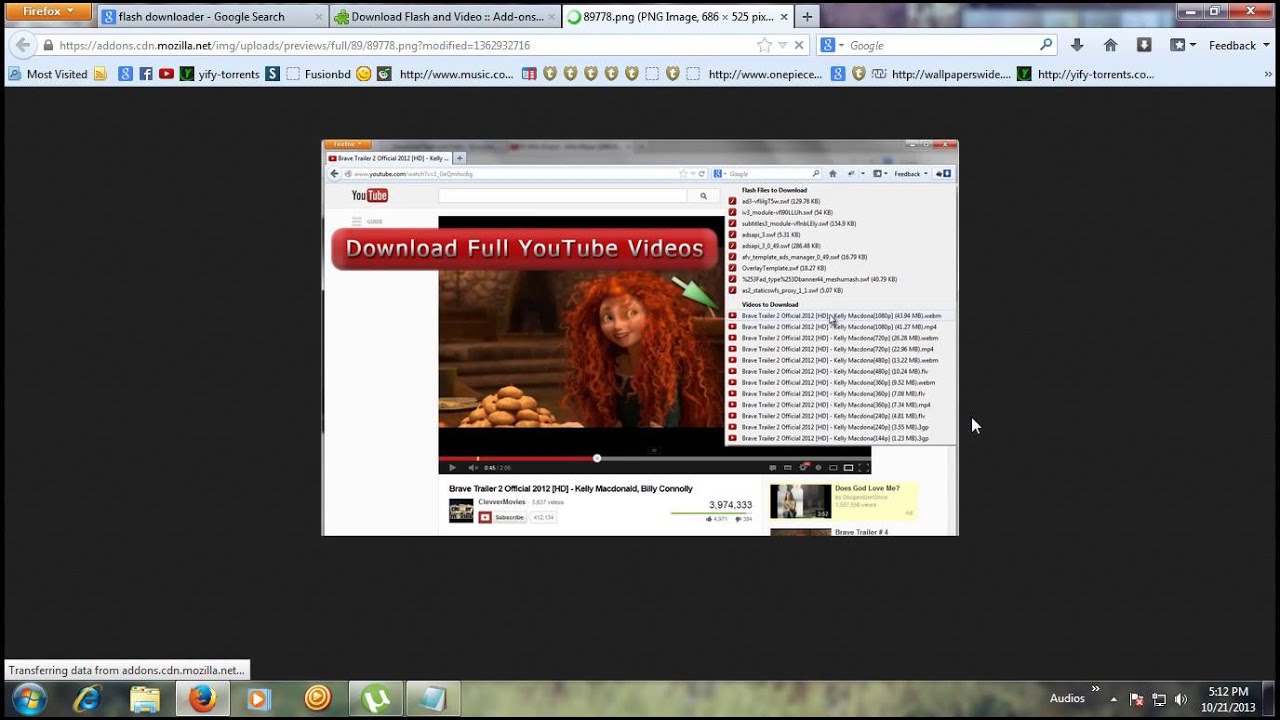Click the magnifier search button

[x=1047, y=46]
